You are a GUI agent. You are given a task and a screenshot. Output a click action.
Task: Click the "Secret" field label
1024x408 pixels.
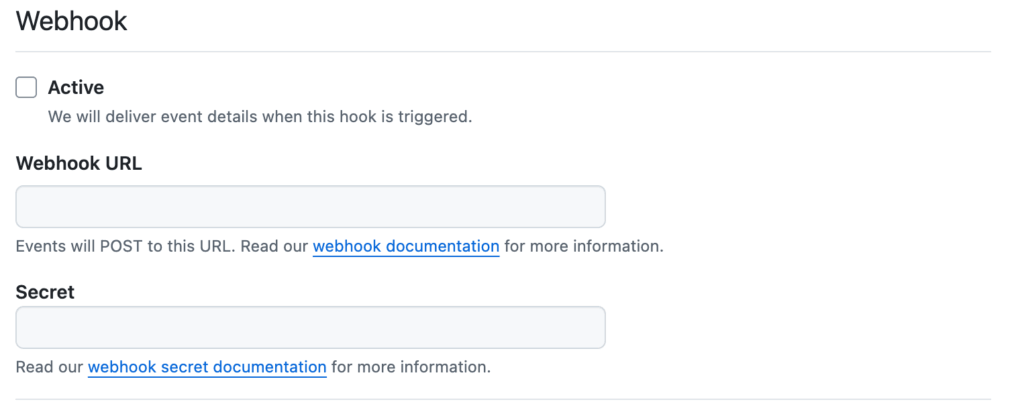(x=45, y=292)
